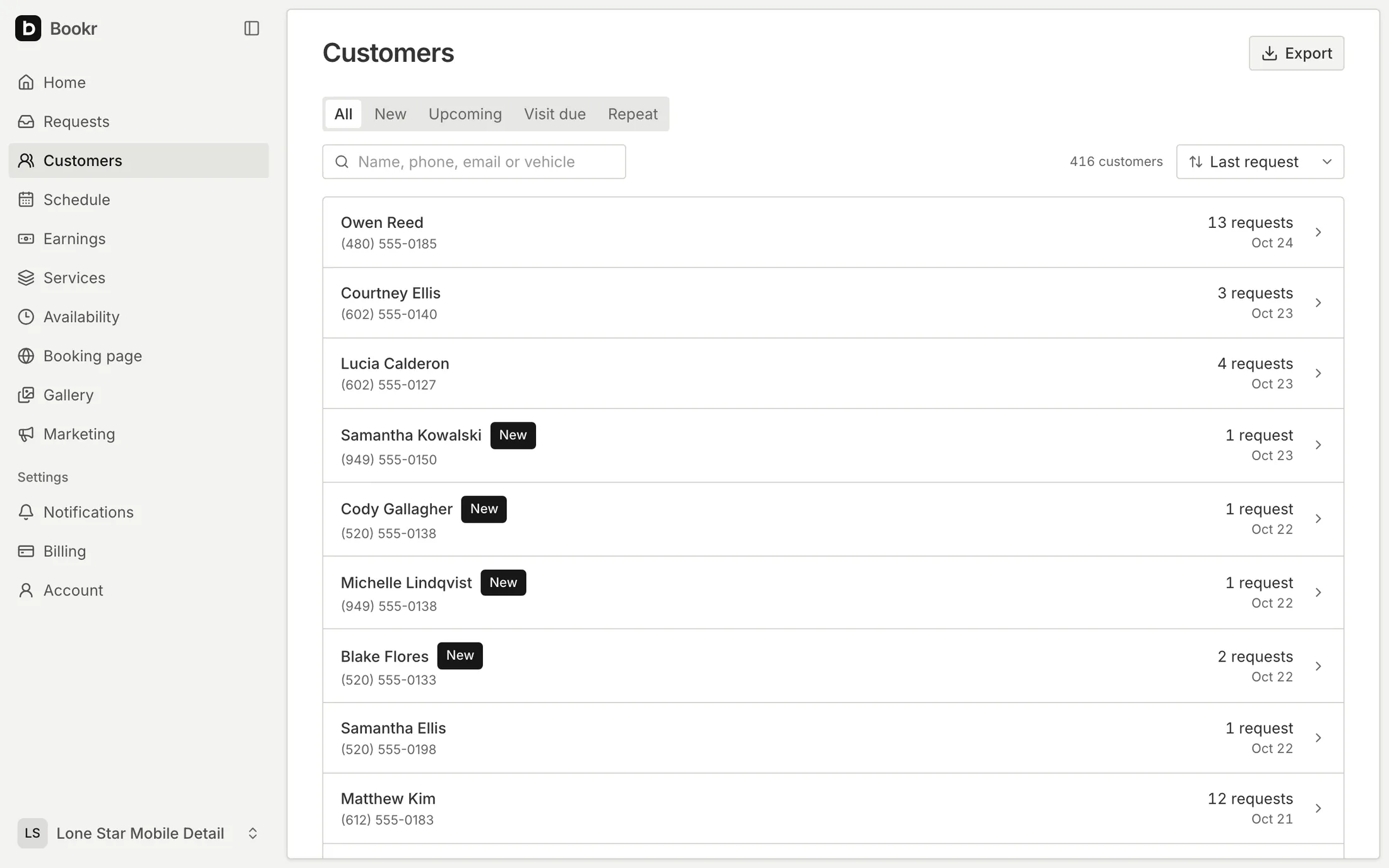This screenshot has height=868, width=1389.
Task: Open the Customers sidebar item
Action: tap(139, 160)
